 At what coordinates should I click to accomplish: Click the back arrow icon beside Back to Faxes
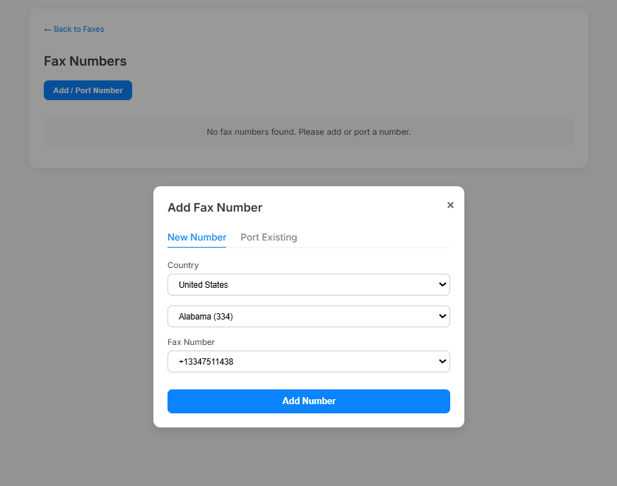point(47,30)
